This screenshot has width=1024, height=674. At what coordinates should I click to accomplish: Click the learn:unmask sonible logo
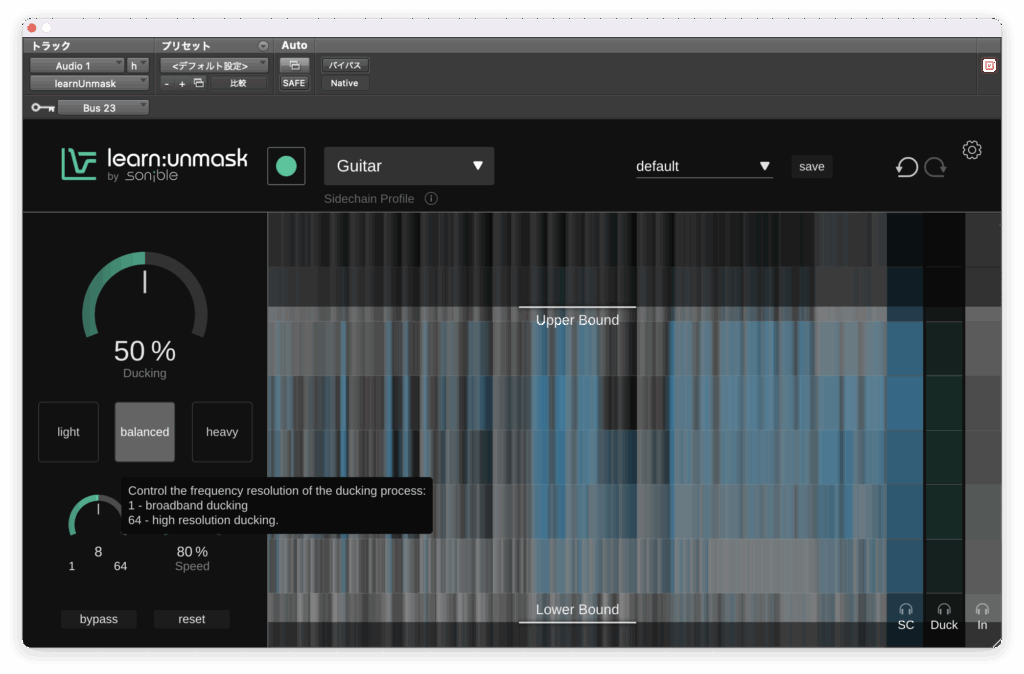[155, 165]
